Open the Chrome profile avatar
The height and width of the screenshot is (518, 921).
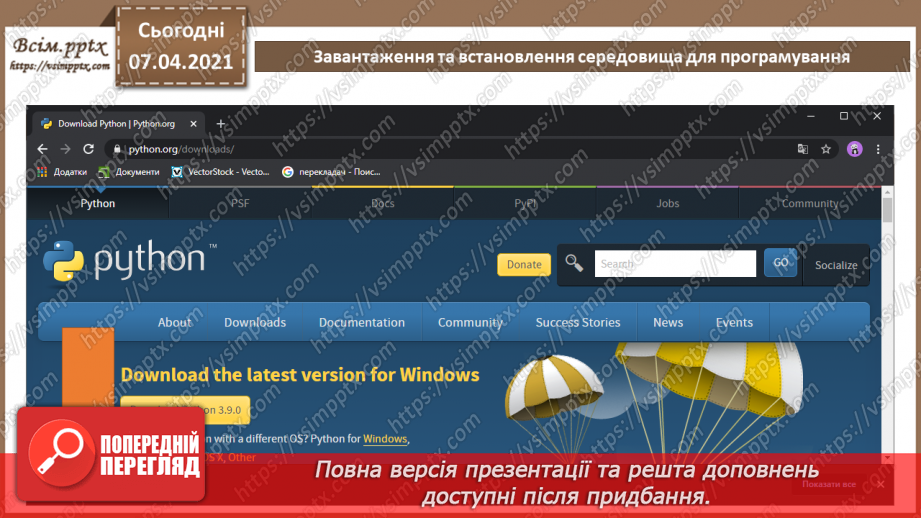pos(855,149)
